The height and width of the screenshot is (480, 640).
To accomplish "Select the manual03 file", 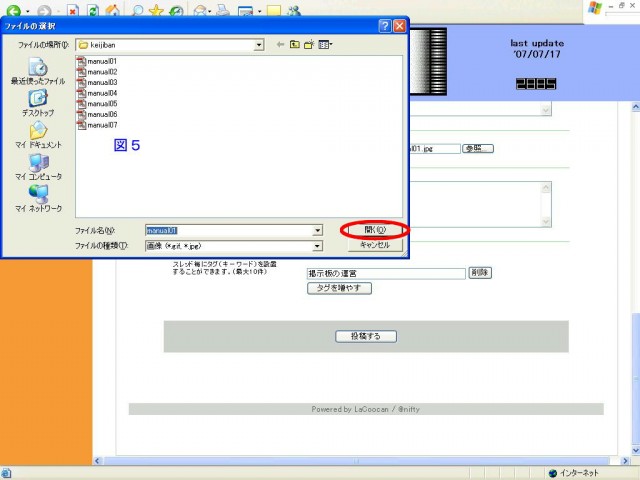I will [102, 82].
